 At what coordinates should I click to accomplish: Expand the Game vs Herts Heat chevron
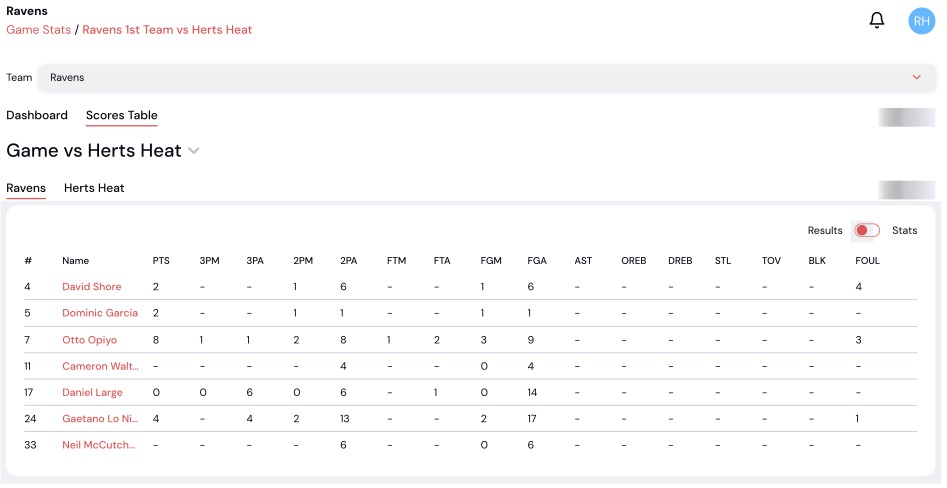[x=194, y=151]
